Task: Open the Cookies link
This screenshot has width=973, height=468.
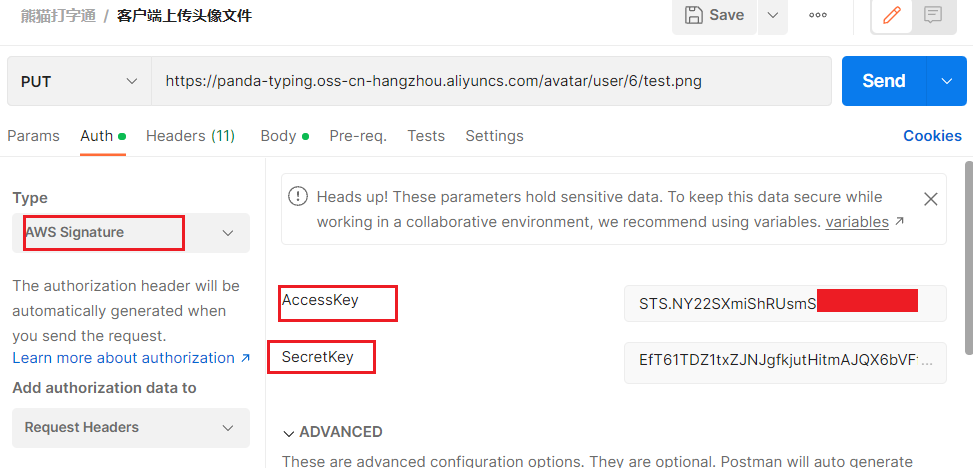Action: (932, 136)
